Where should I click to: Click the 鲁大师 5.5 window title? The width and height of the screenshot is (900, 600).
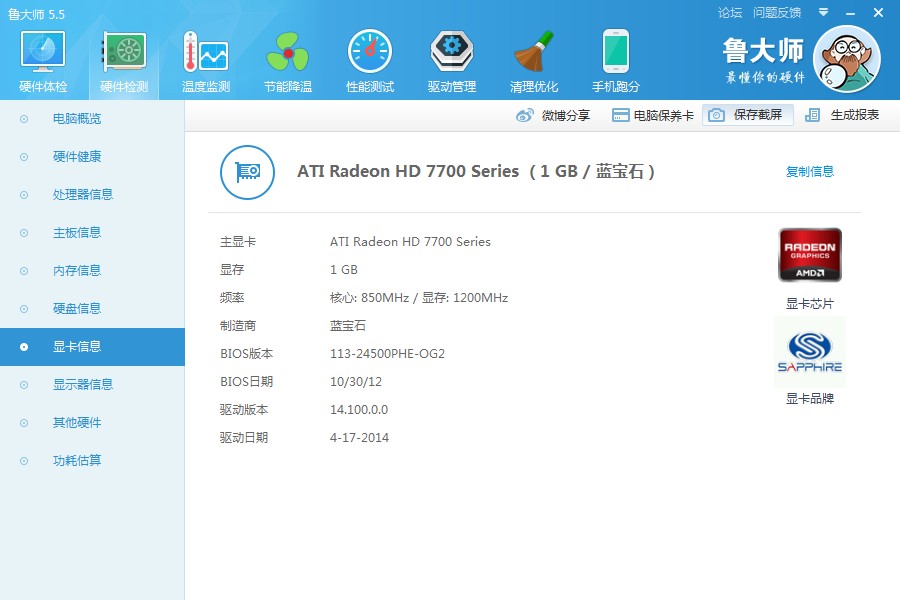[x=37, y=14]
